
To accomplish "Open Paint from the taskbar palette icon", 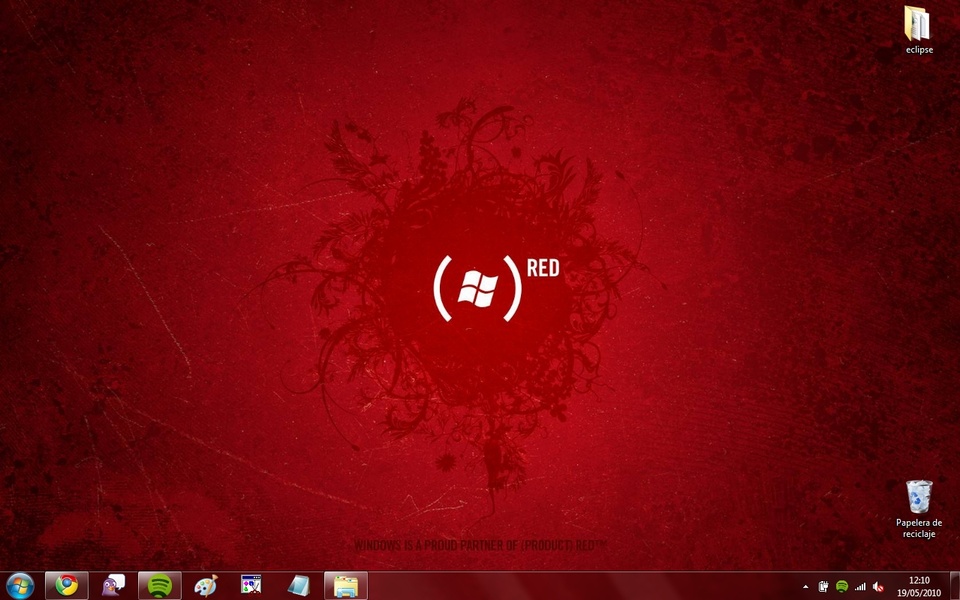I will pyautogui.click(x=206, y=586).
